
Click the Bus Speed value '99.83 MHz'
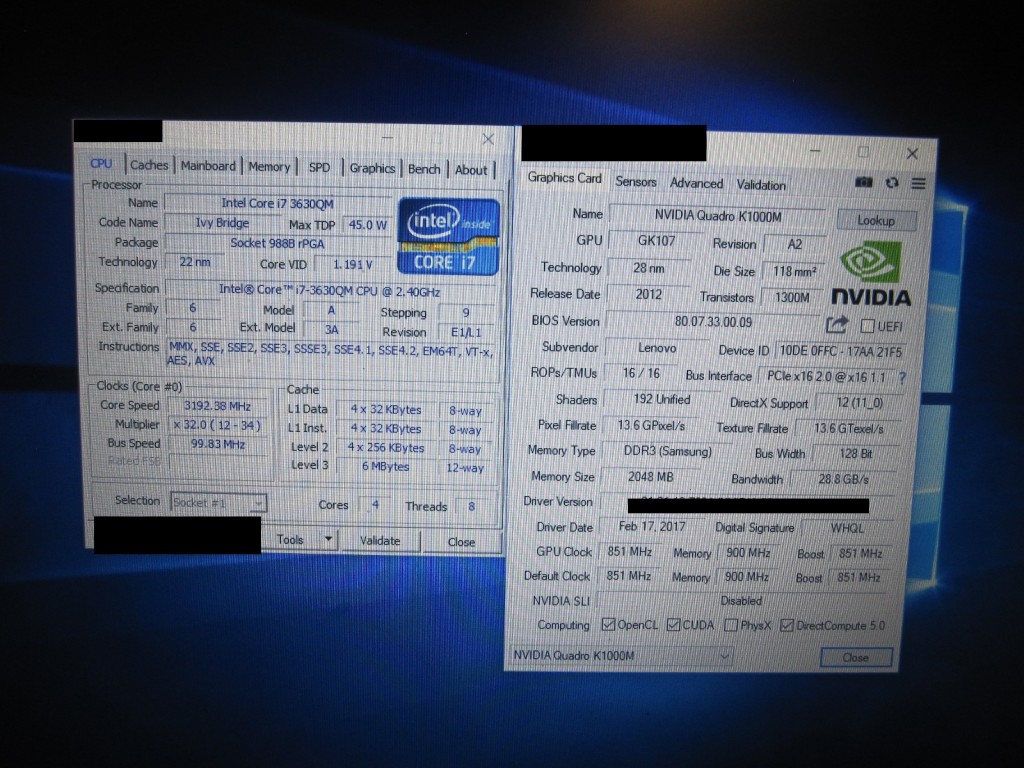(x=217, y=444)
